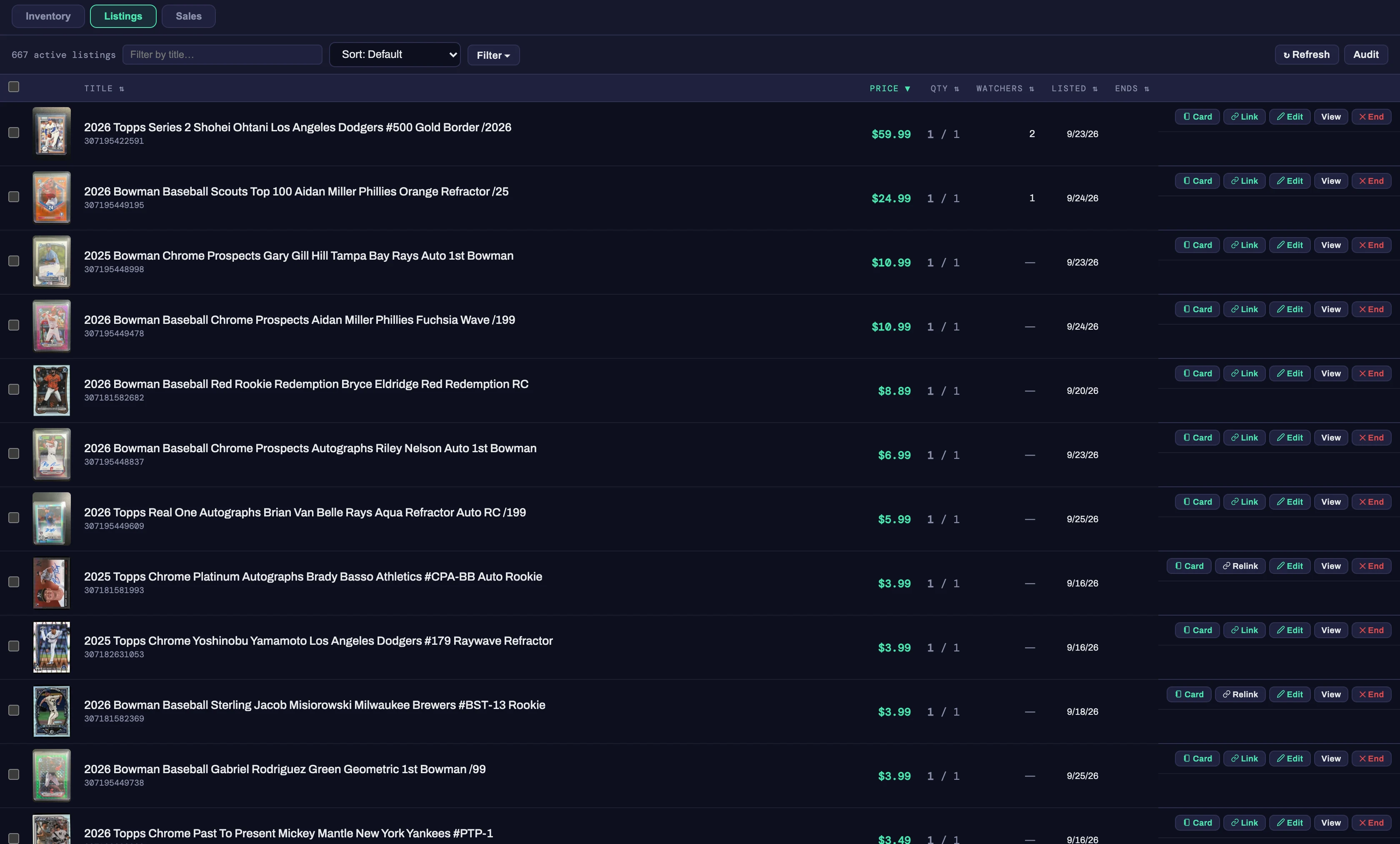The height and width of the screenshot is (844, 1400).
Task: Expand the Filter dropdown menu
Action: (x=493, y=55)
